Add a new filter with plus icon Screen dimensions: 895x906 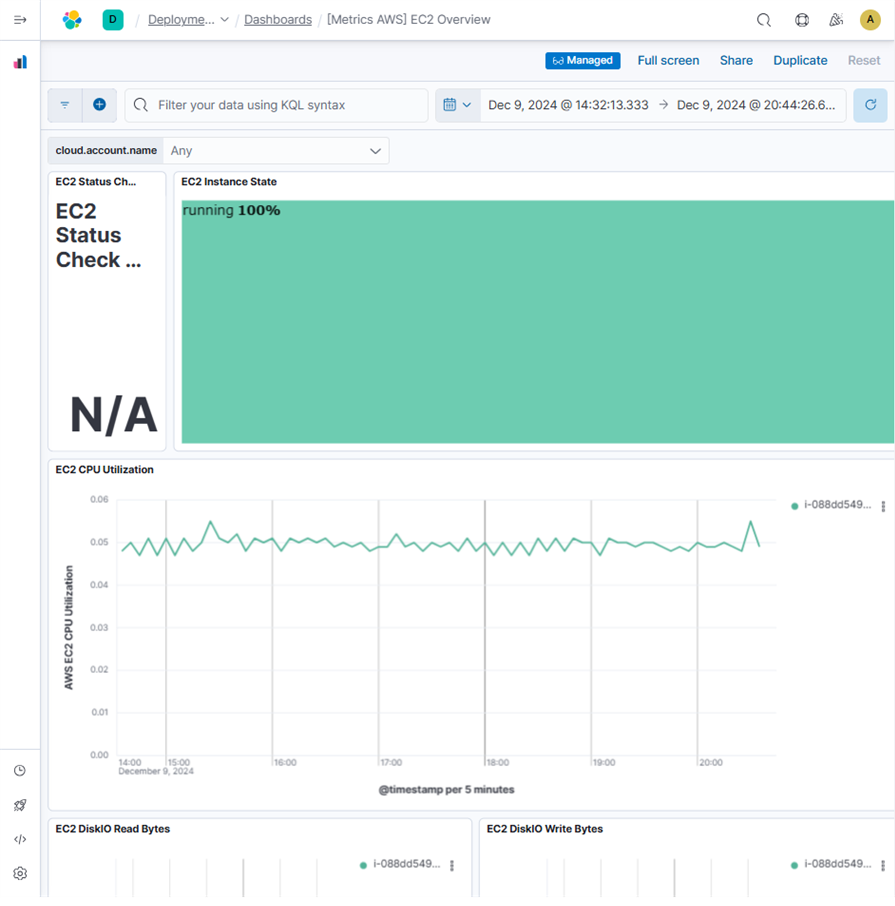click(x=99, y=105)
